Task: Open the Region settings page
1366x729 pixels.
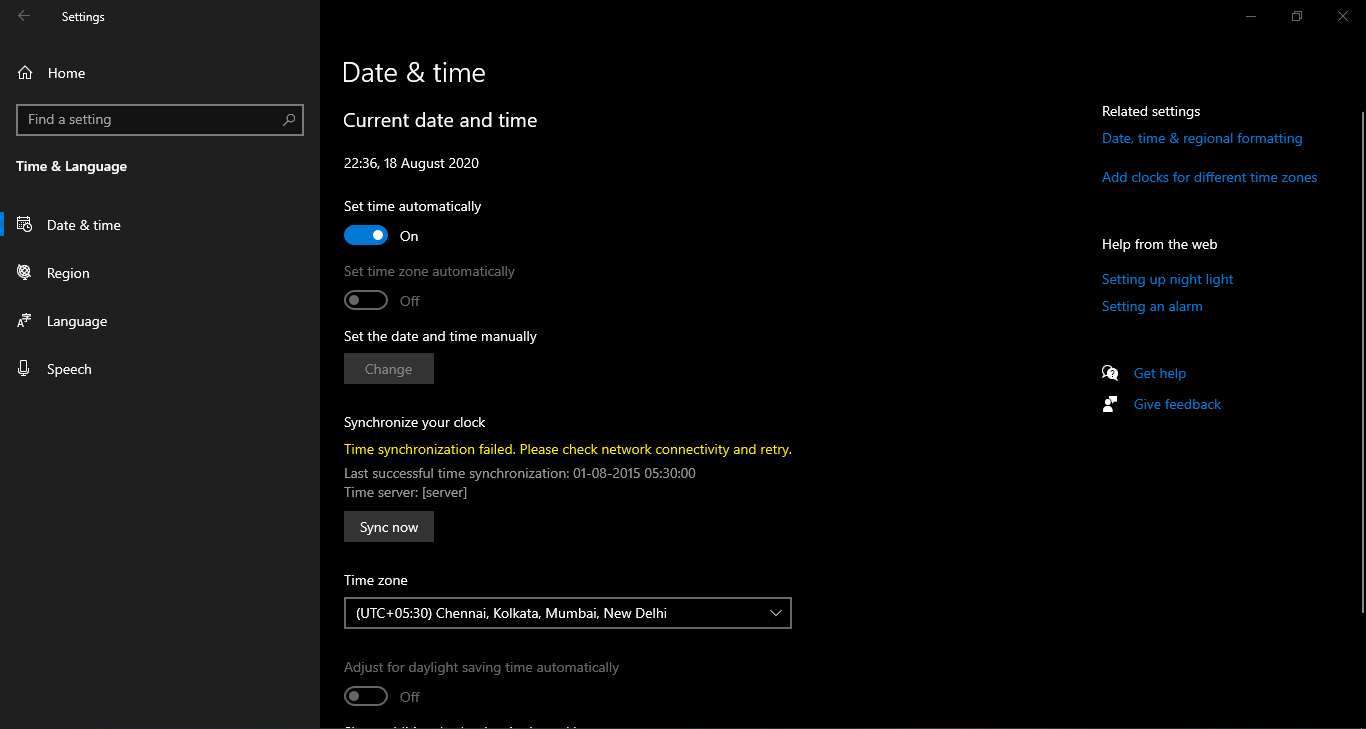Action: point(160,273)
